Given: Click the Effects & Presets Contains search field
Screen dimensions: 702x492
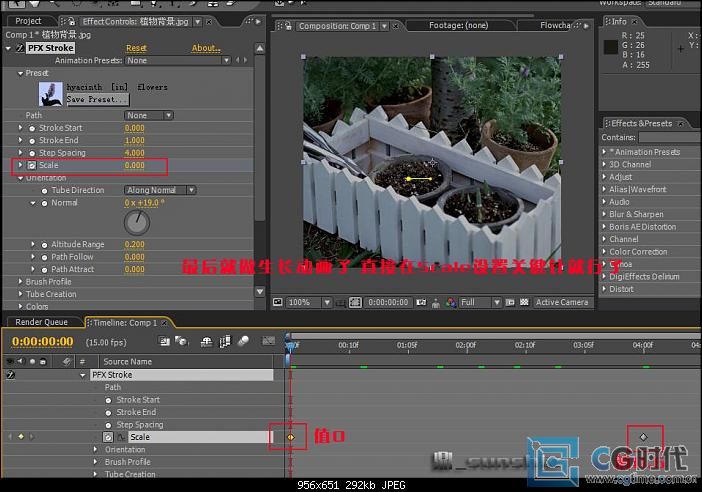Looking at the screenshot, I should (x=670, y=137).
